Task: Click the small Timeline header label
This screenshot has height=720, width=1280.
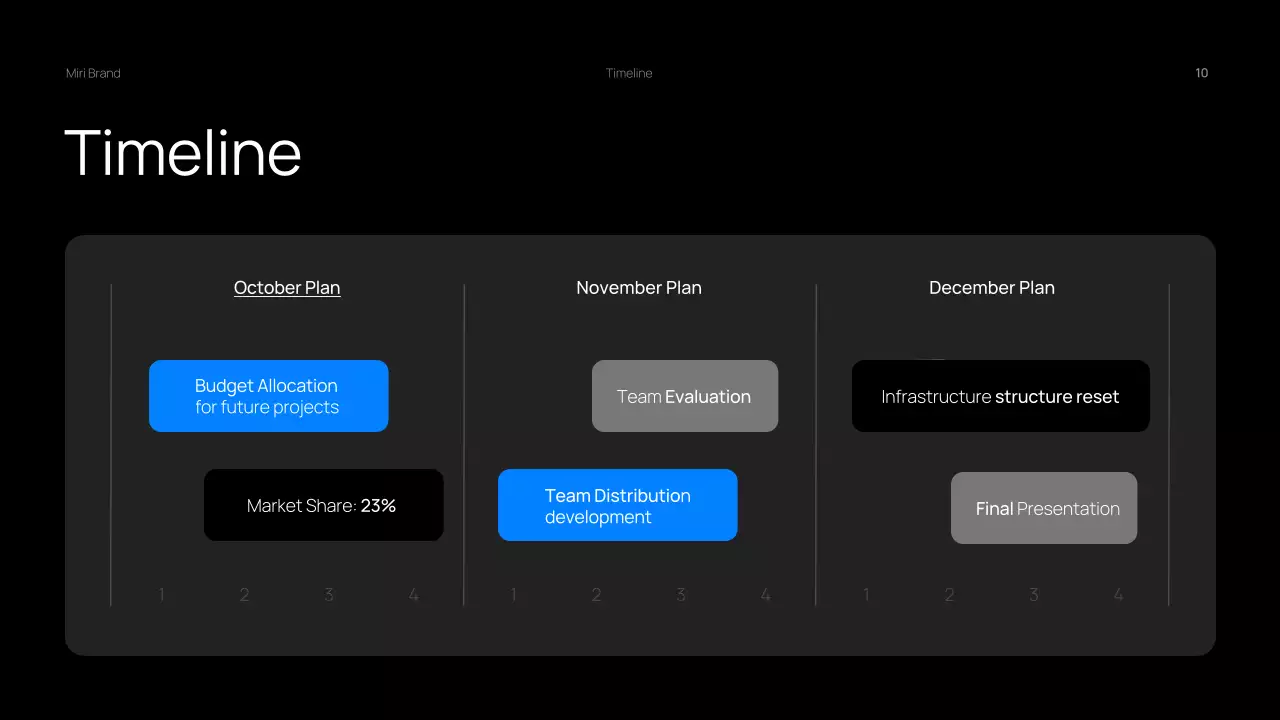Action: pos(629,73)
